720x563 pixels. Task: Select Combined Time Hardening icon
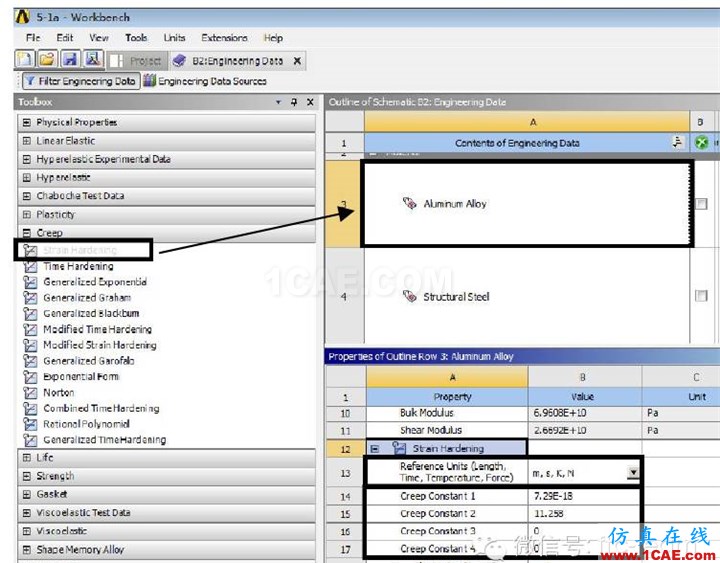(30, 408)
